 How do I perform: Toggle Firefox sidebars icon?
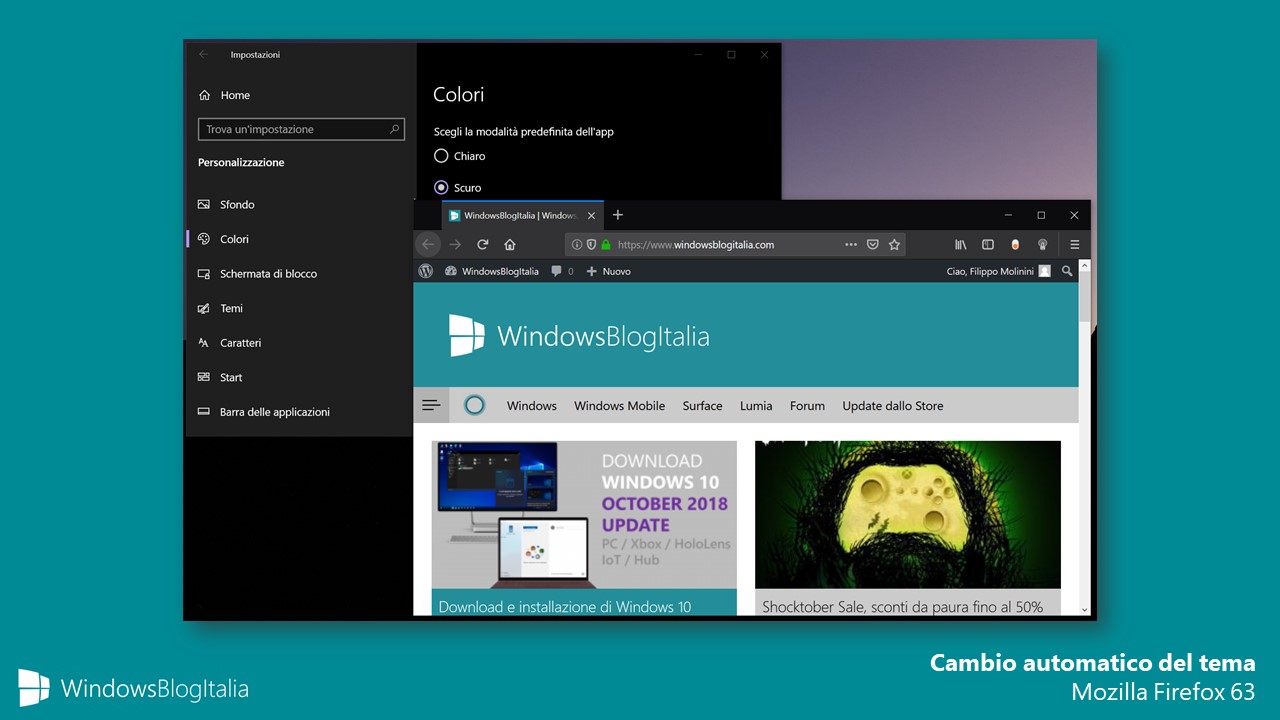coord(988,244)
